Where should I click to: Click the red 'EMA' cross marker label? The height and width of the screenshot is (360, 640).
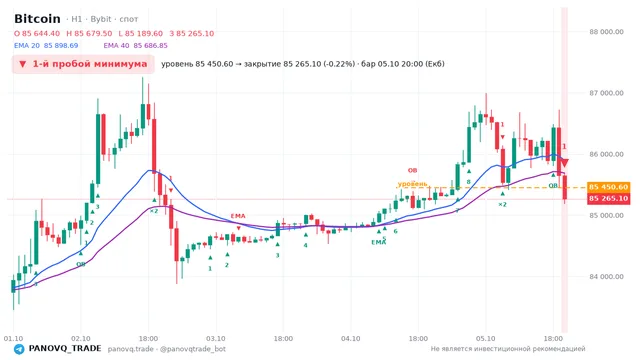(238, 216)
